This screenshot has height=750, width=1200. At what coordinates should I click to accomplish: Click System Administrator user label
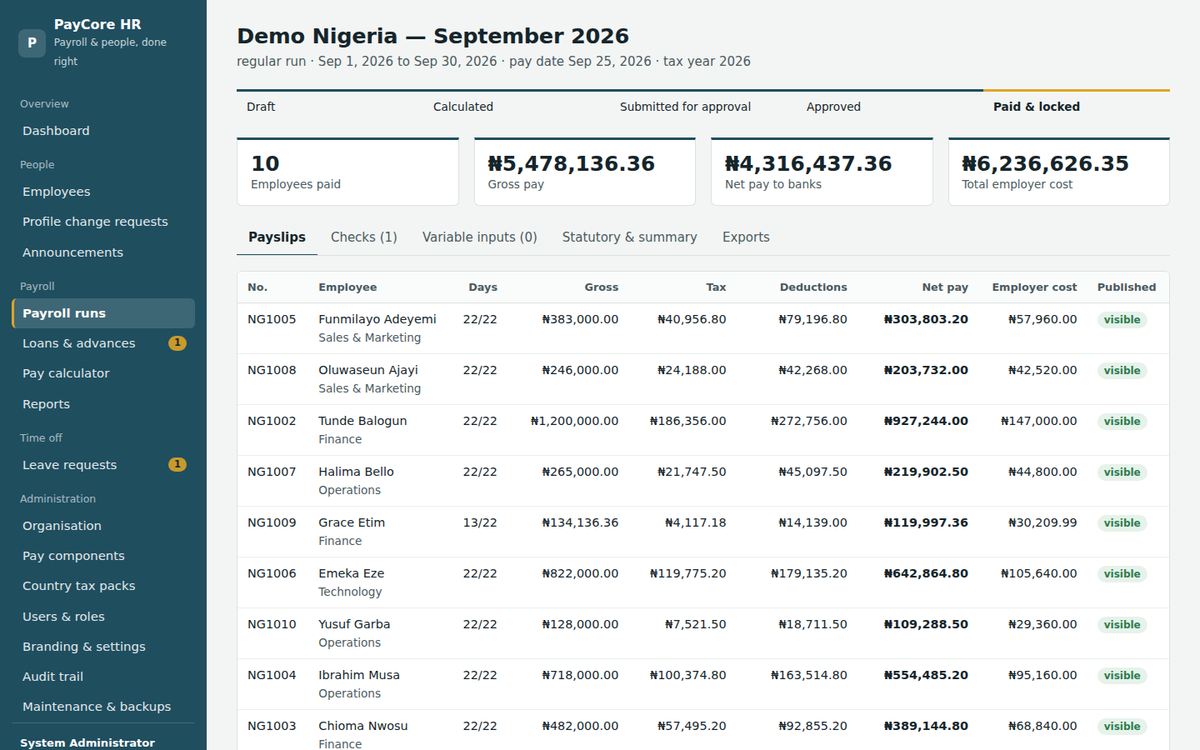click(87, 743)
